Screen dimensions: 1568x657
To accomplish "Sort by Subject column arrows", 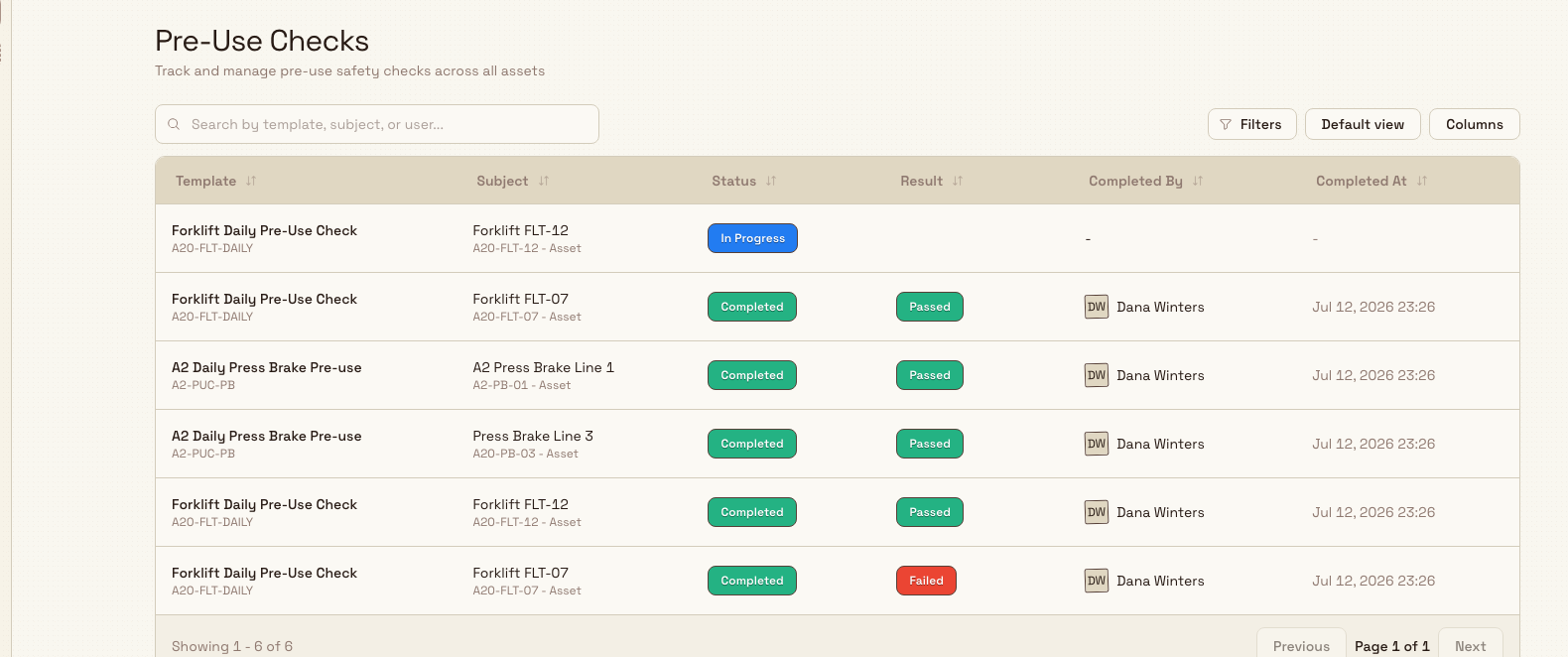I will click(544, 181).
